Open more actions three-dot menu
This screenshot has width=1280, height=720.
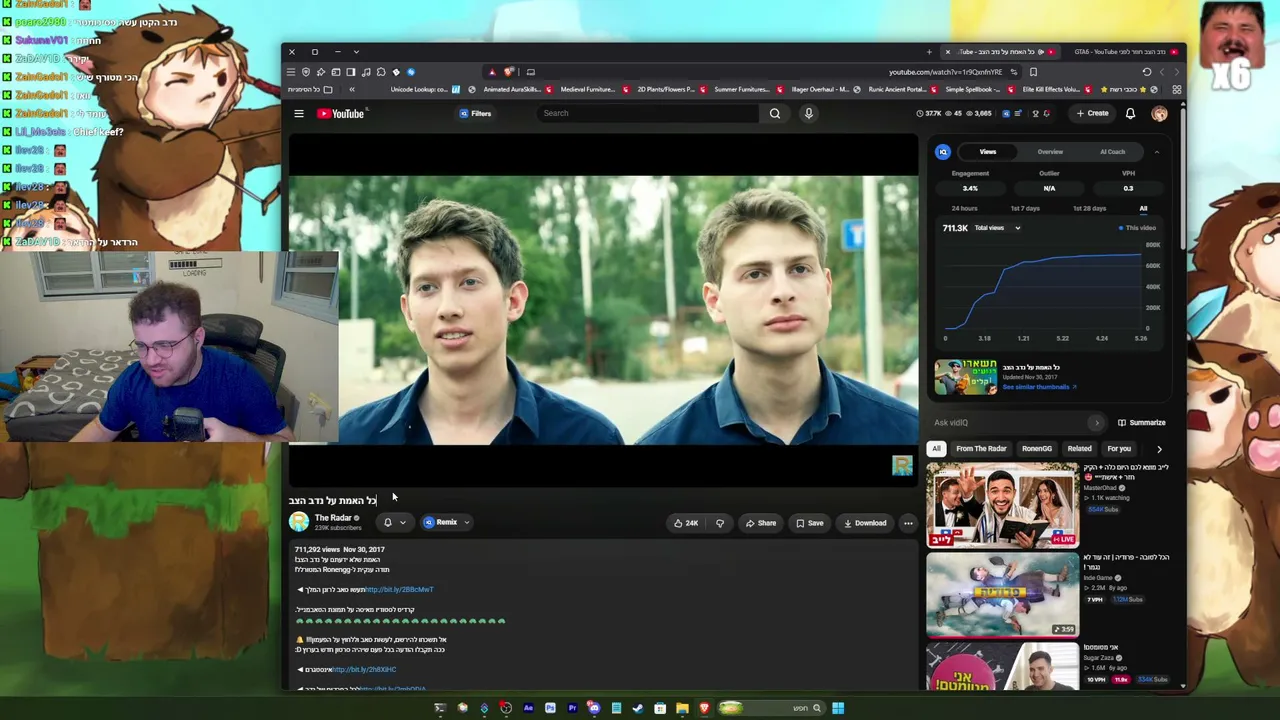(908, 523)
